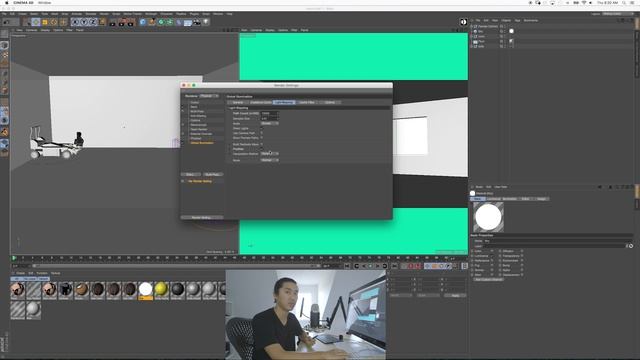The height and width of the screenshot is (360, 640).
Task: Toggle the Z axis lock icon
Action: (x=93, y=22)
